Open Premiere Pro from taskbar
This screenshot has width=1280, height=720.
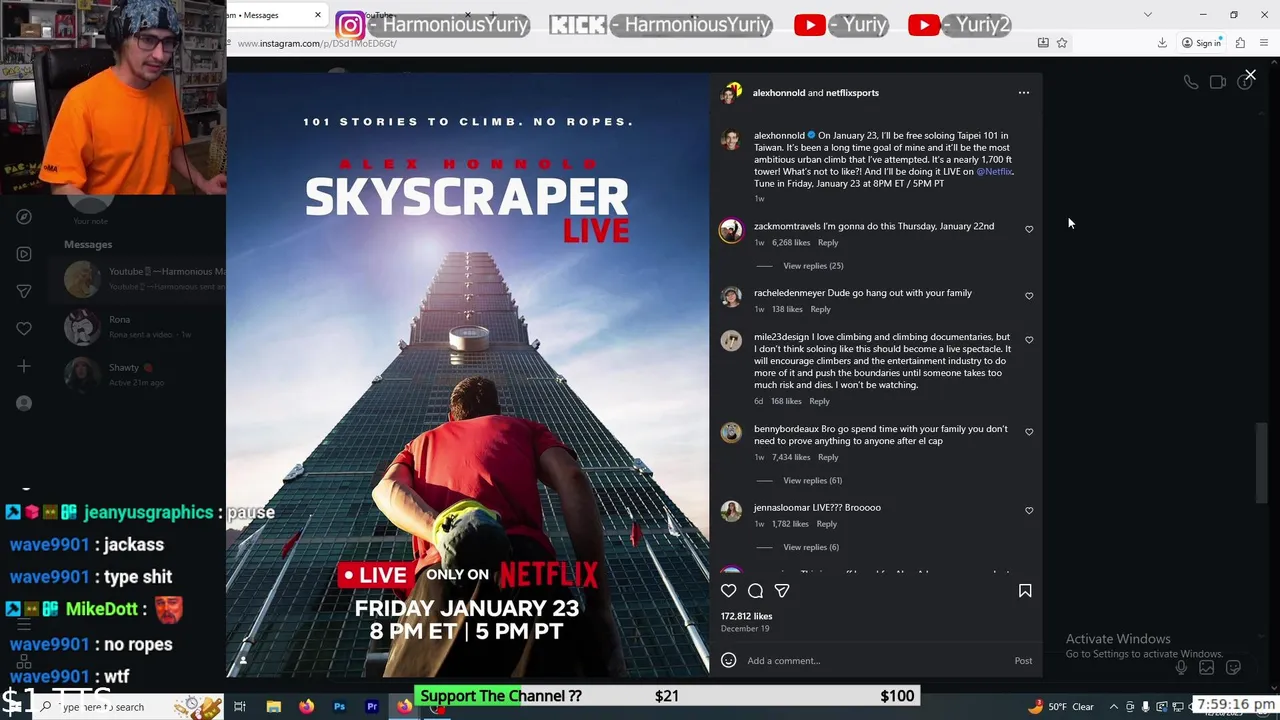click(372, 707)
